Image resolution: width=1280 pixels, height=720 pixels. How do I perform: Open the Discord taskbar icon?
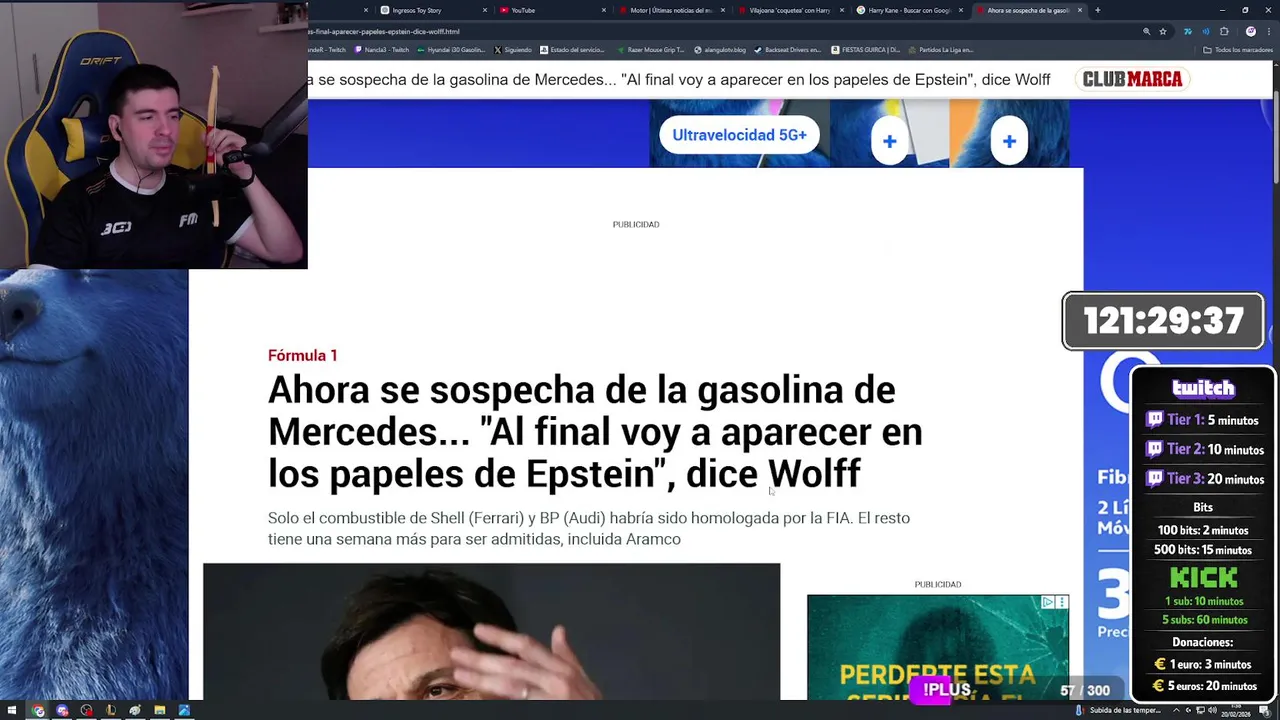coord(62,711)
